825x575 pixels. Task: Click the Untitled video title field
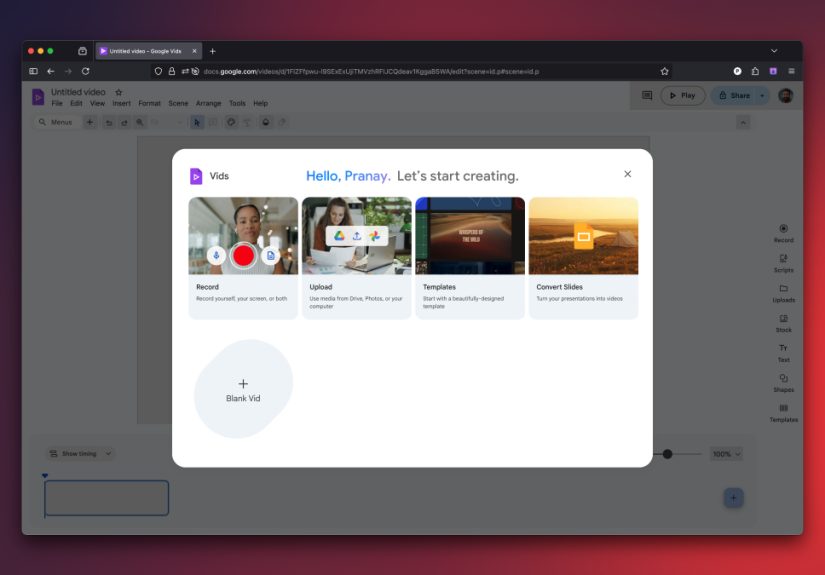click(x=78, y=92)
